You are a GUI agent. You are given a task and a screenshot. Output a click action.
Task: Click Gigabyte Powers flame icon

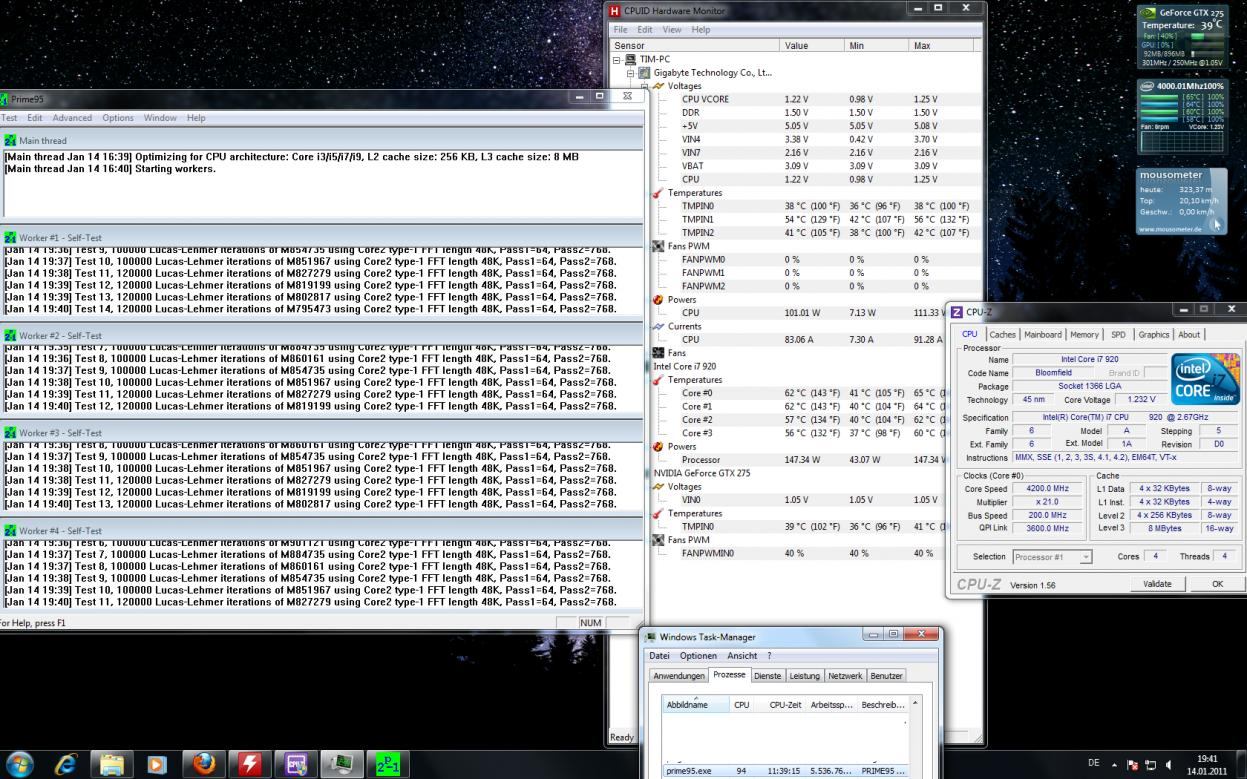coord(658,299)
